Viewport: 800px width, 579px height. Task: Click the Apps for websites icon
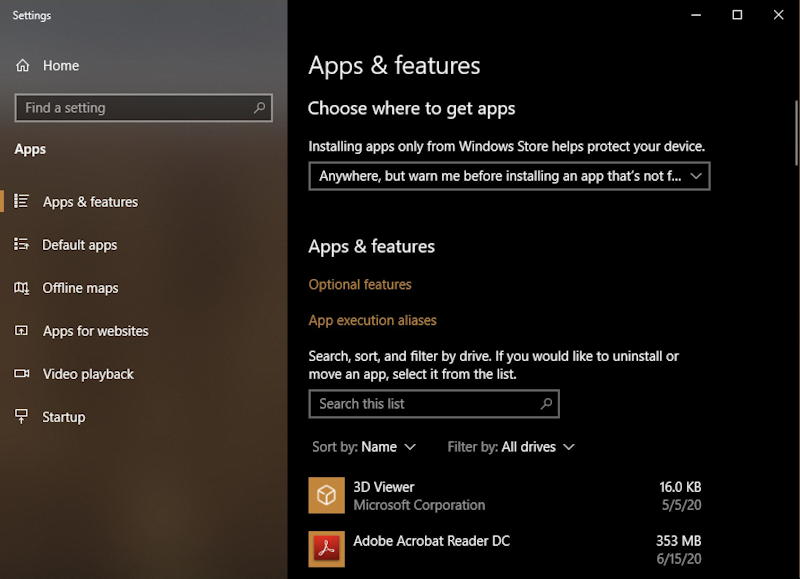(x=21, y=331)
